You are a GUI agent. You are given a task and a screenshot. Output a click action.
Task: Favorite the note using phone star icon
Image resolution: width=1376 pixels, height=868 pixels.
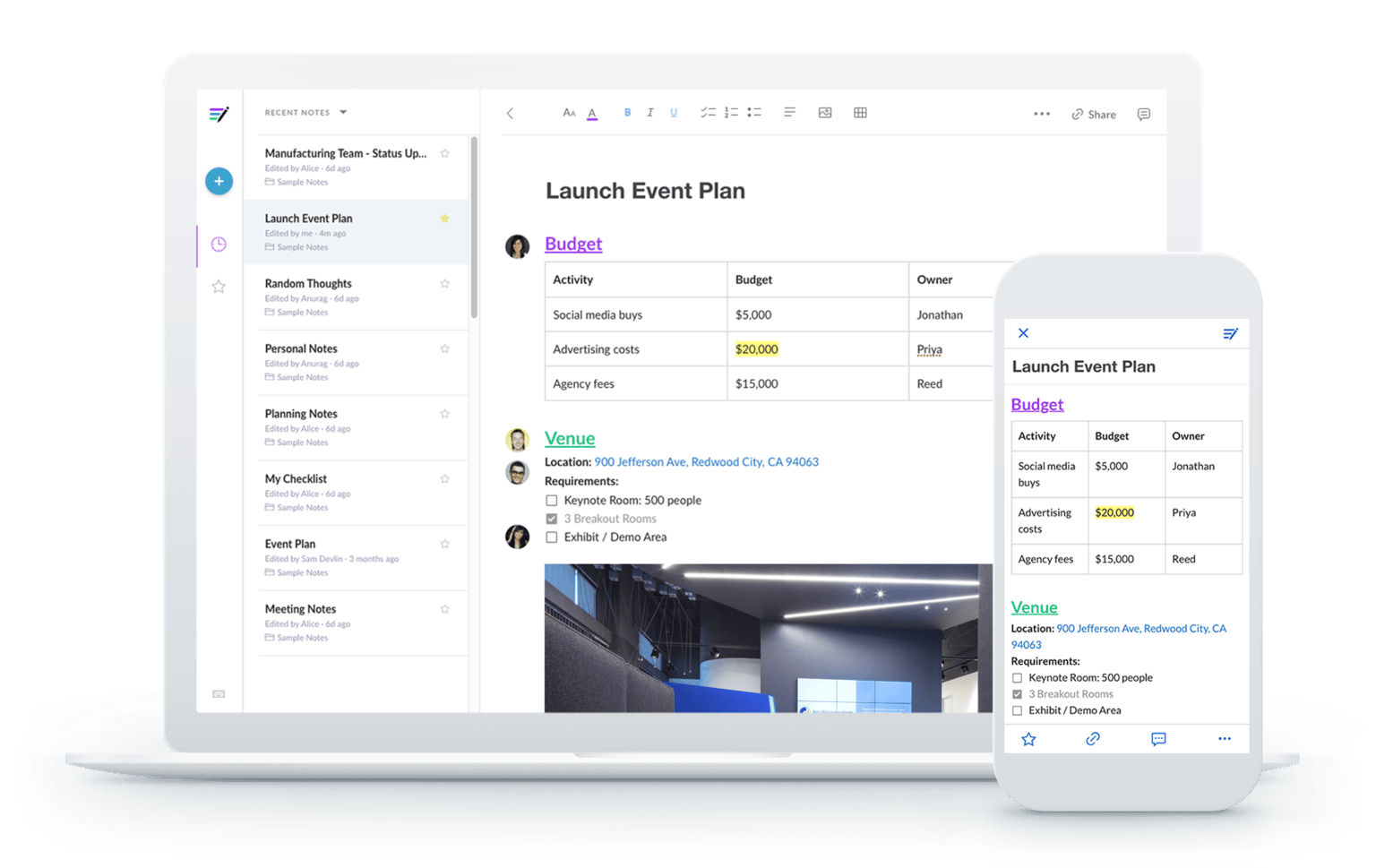(x=1028, y=739)
